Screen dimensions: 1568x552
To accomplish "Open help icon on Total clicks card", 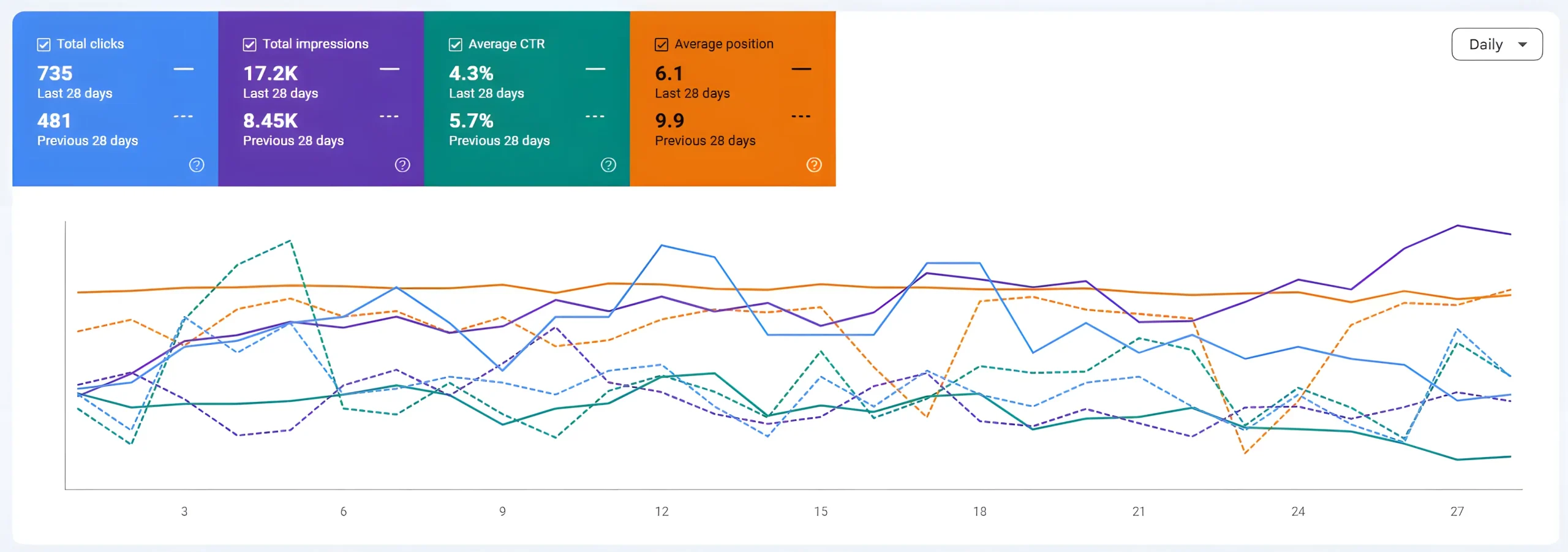I will [x=197, y=165].
